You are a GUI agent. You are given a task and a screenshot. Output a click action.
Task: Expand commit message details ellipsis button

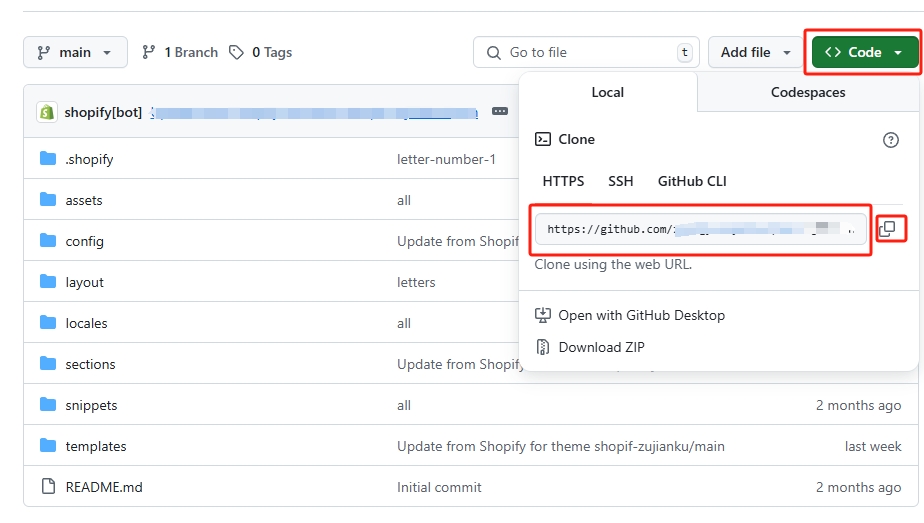(x=500, y=111)
